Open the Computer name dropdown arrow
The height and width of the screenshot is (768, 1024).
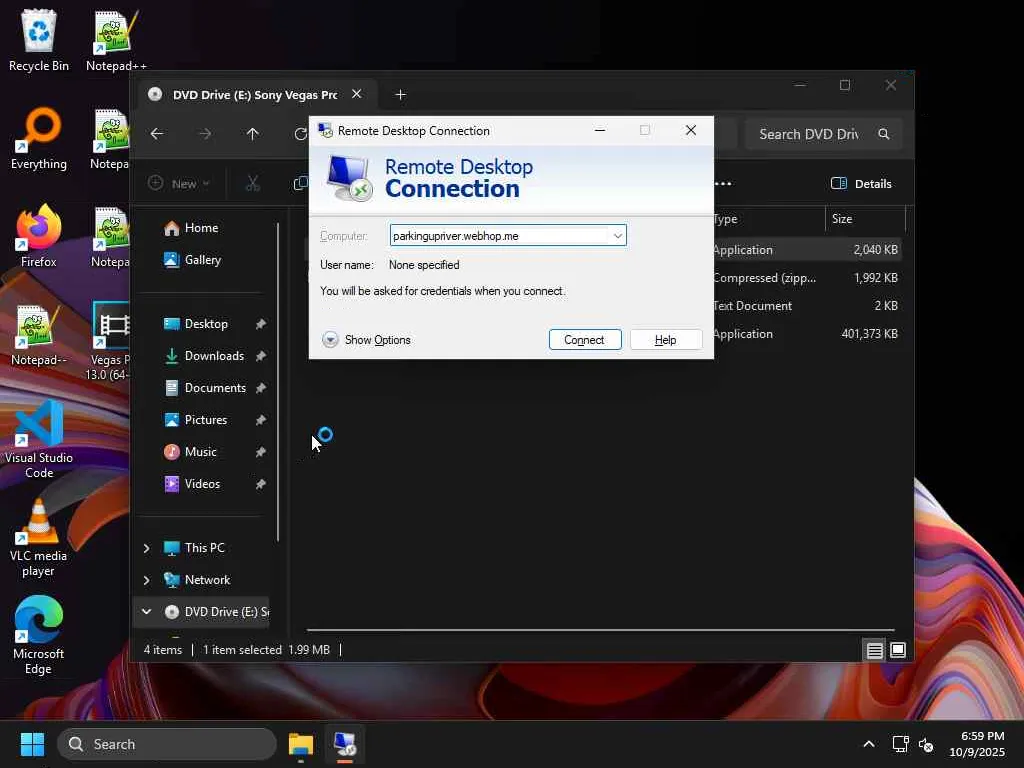pos(617,236)
